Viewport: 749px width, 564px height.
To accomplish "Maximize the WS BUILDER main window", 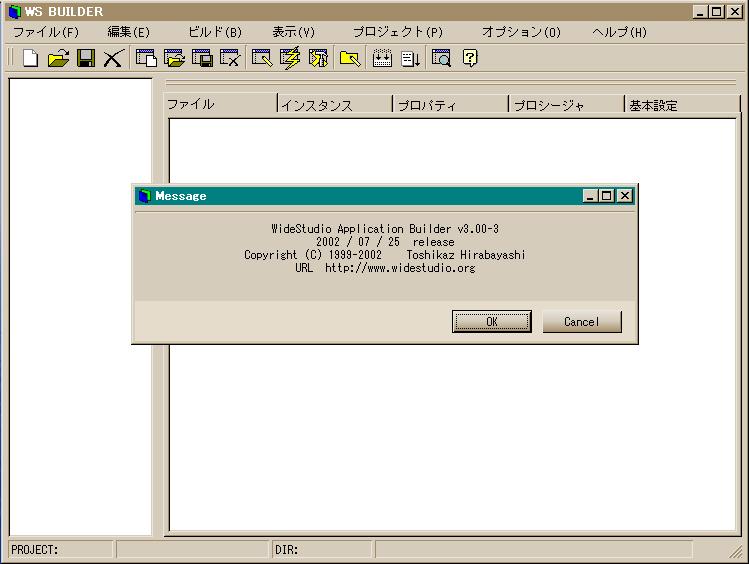I will coord(717,11).
